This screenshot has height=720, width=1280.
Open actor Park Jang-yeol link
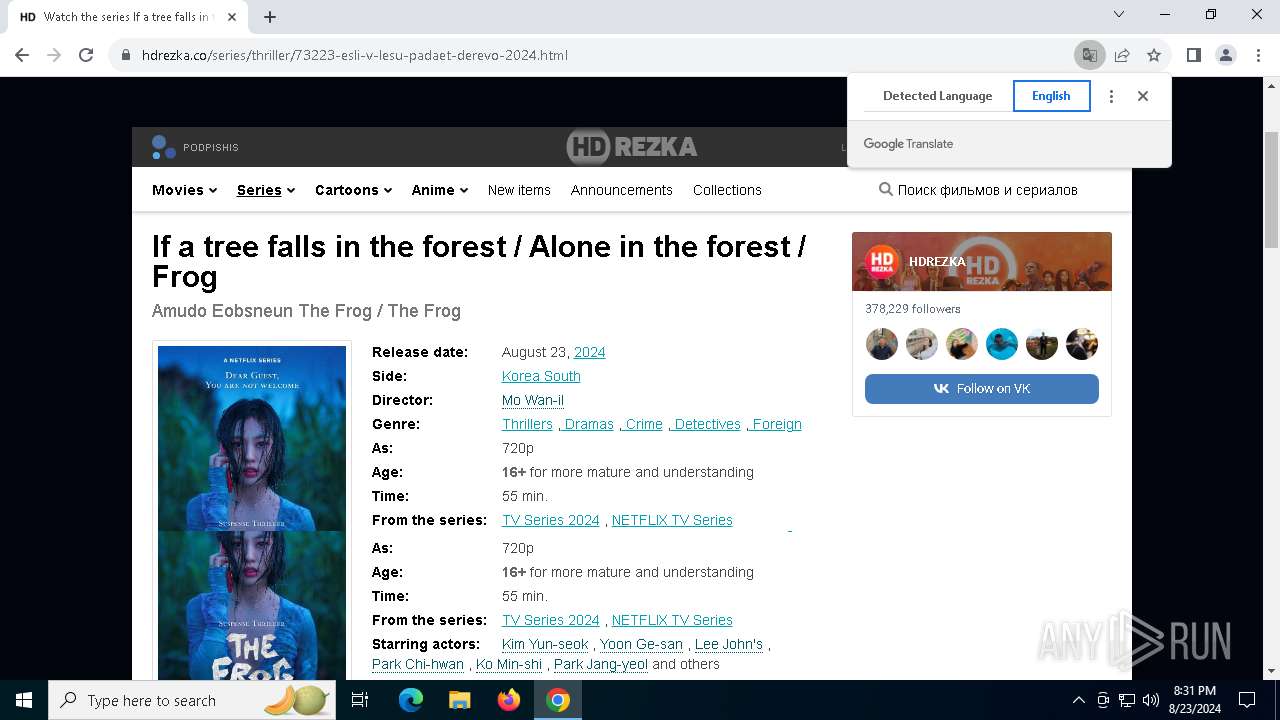(601, 664)
